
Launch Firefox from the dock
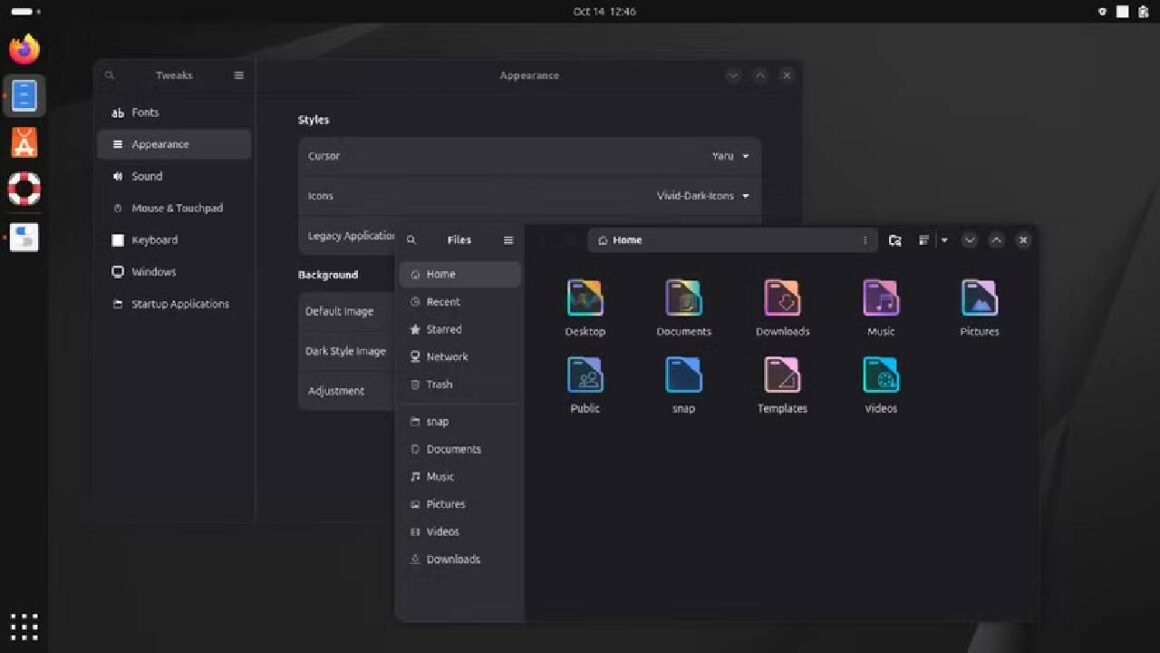24,49
